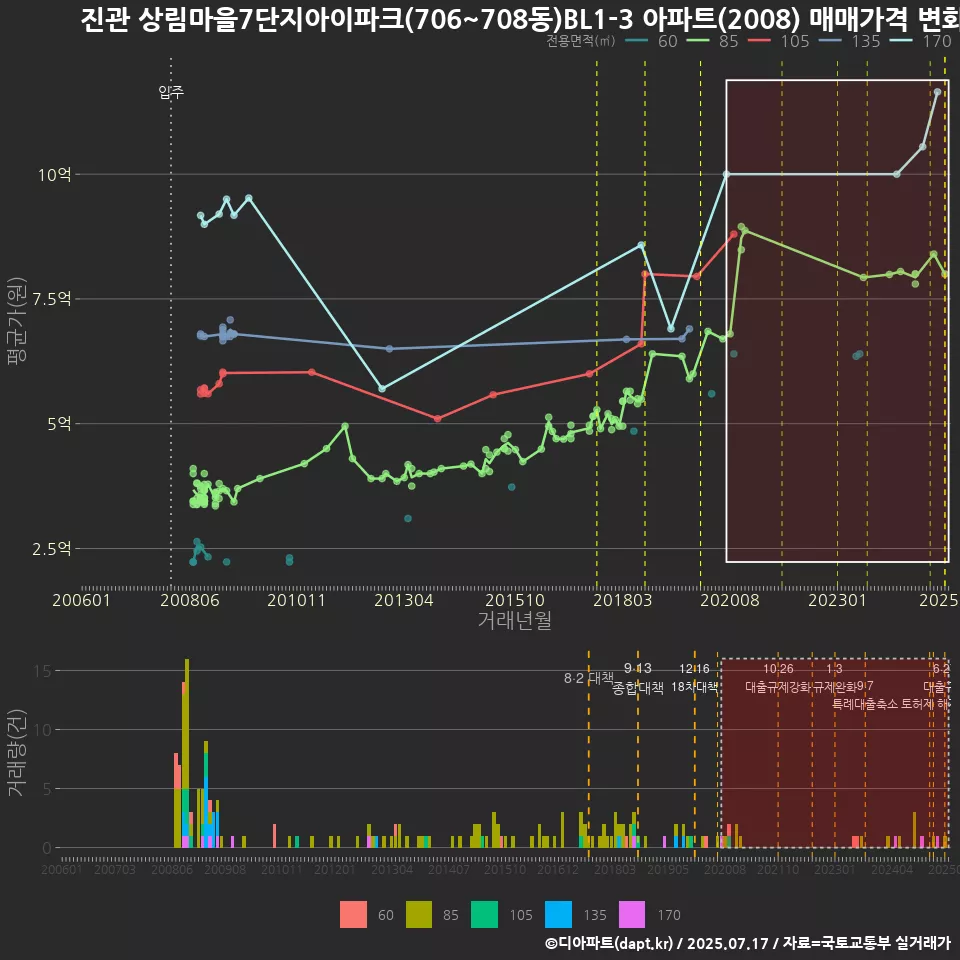Click the '종합대책' annotation label
This screenshot has width=960, height=960.
point(637,688)
